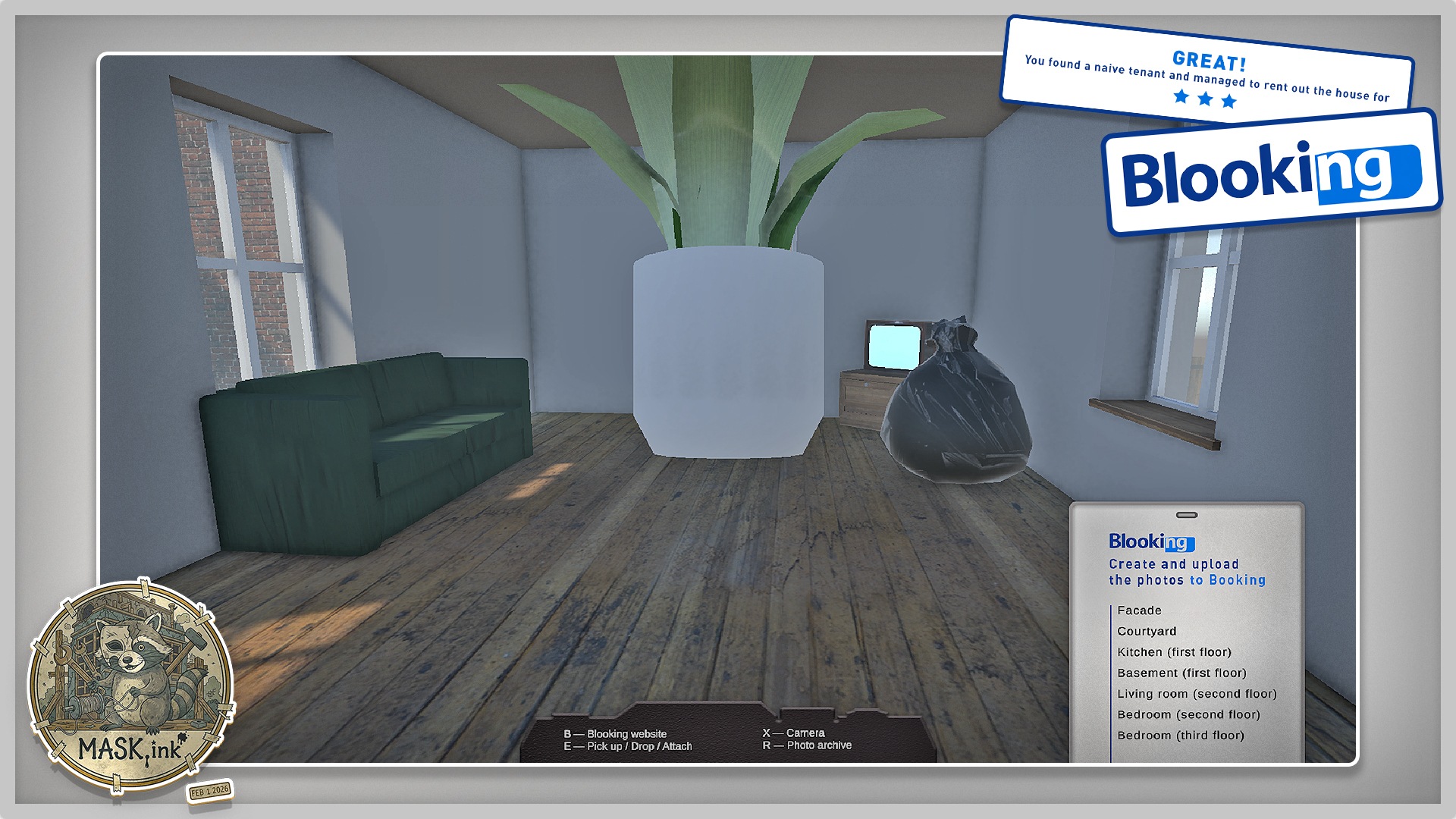Select Living room (second floor) entry
The height and width of the screenshot is (819, 1456).
click(x=1197, y=694)
